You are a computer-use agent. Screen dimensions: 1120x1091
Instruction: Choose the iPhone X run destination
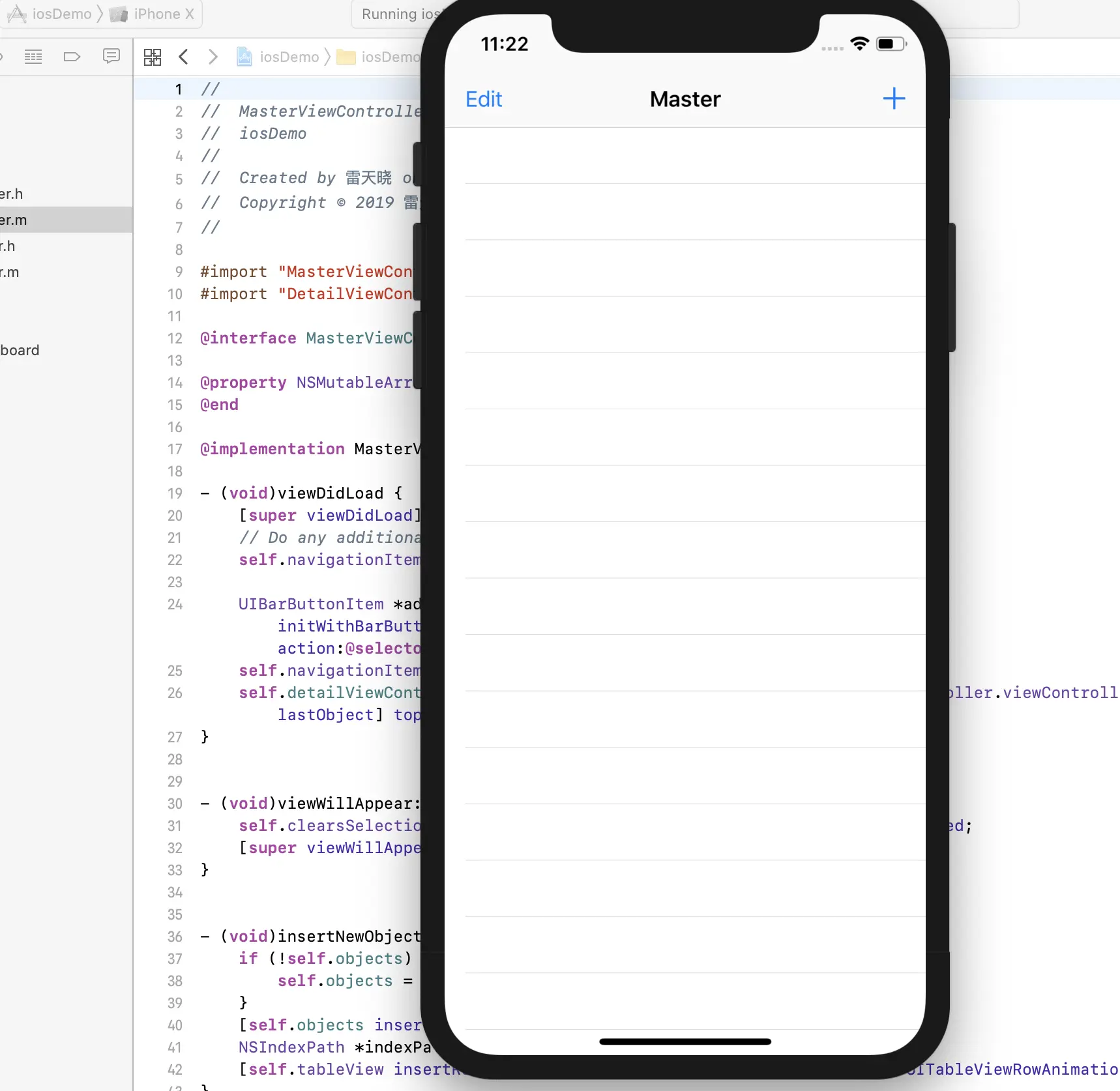(x=153, y=14)
